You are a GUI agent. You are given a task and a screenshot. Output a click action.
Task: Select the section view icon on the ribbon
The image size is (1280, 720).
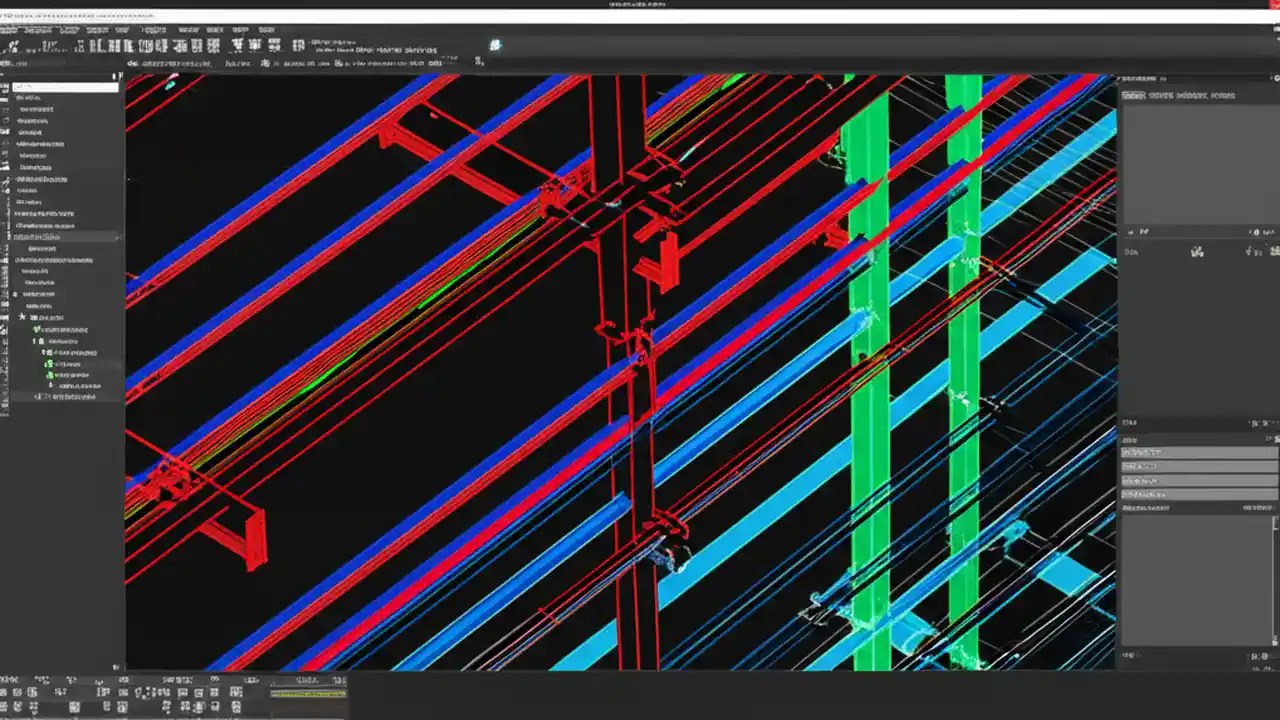click(197, 44)
